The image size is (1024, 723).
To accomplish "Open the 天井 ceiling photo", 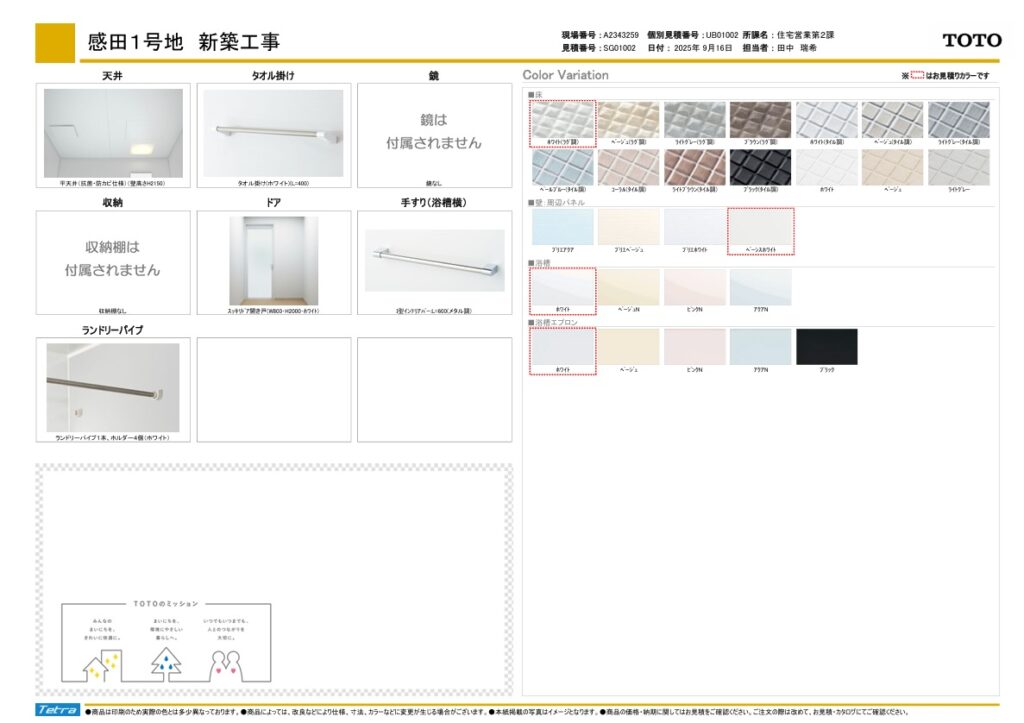I will click(x=113, y=134).
